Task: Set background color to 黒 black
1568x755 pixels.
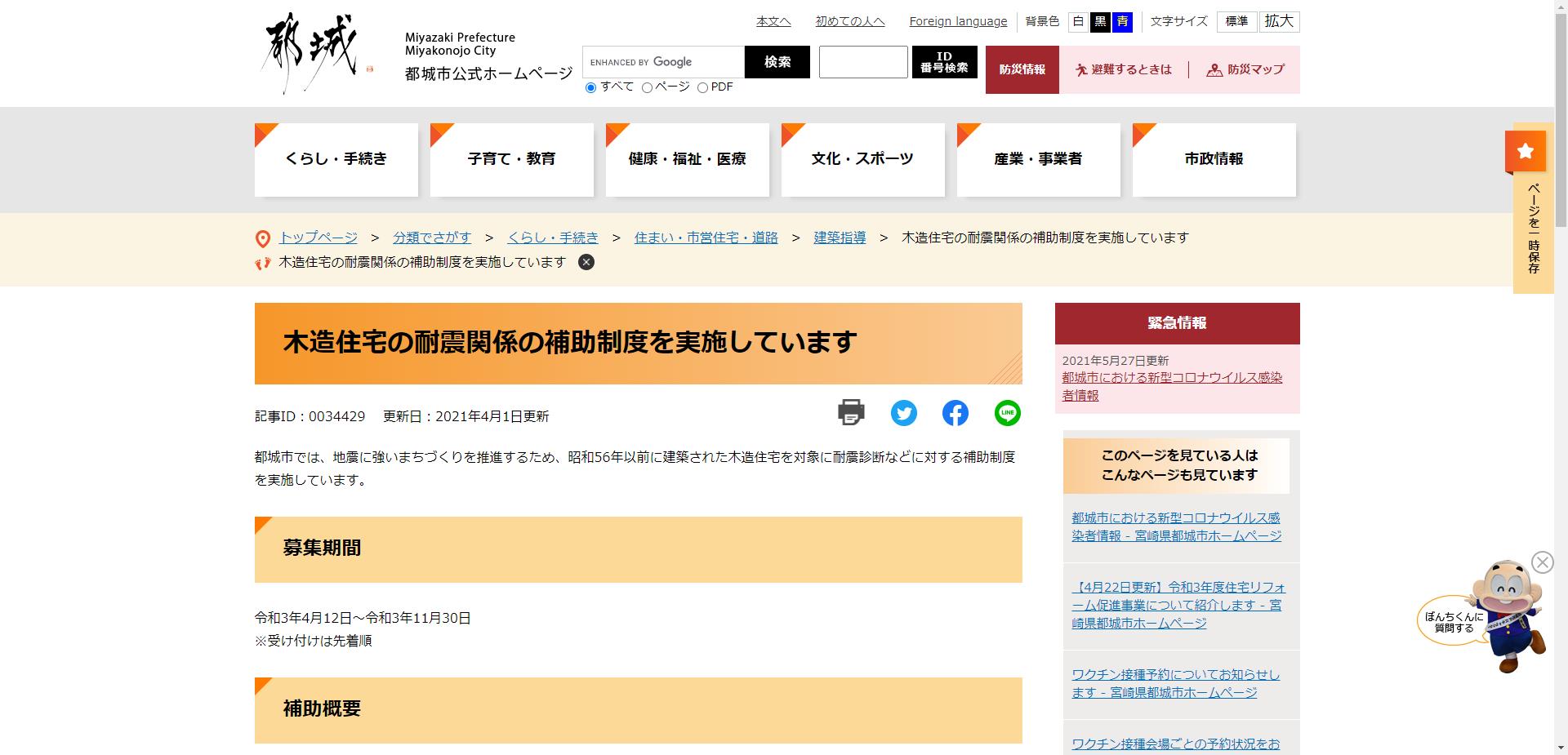Action: point(1101,22)
